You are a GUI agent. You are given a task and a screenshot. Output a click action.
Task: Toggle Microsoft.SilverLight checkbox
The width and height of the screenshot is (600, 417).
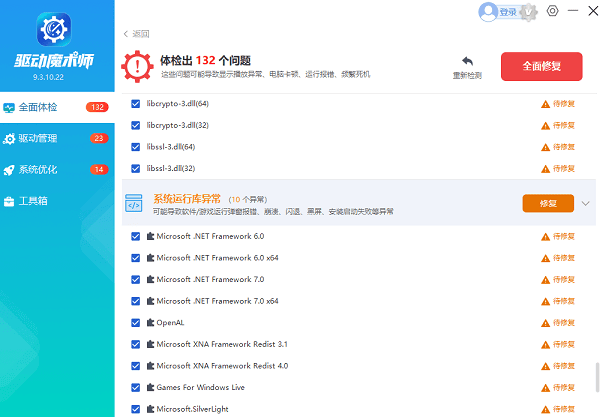point(135,409)
